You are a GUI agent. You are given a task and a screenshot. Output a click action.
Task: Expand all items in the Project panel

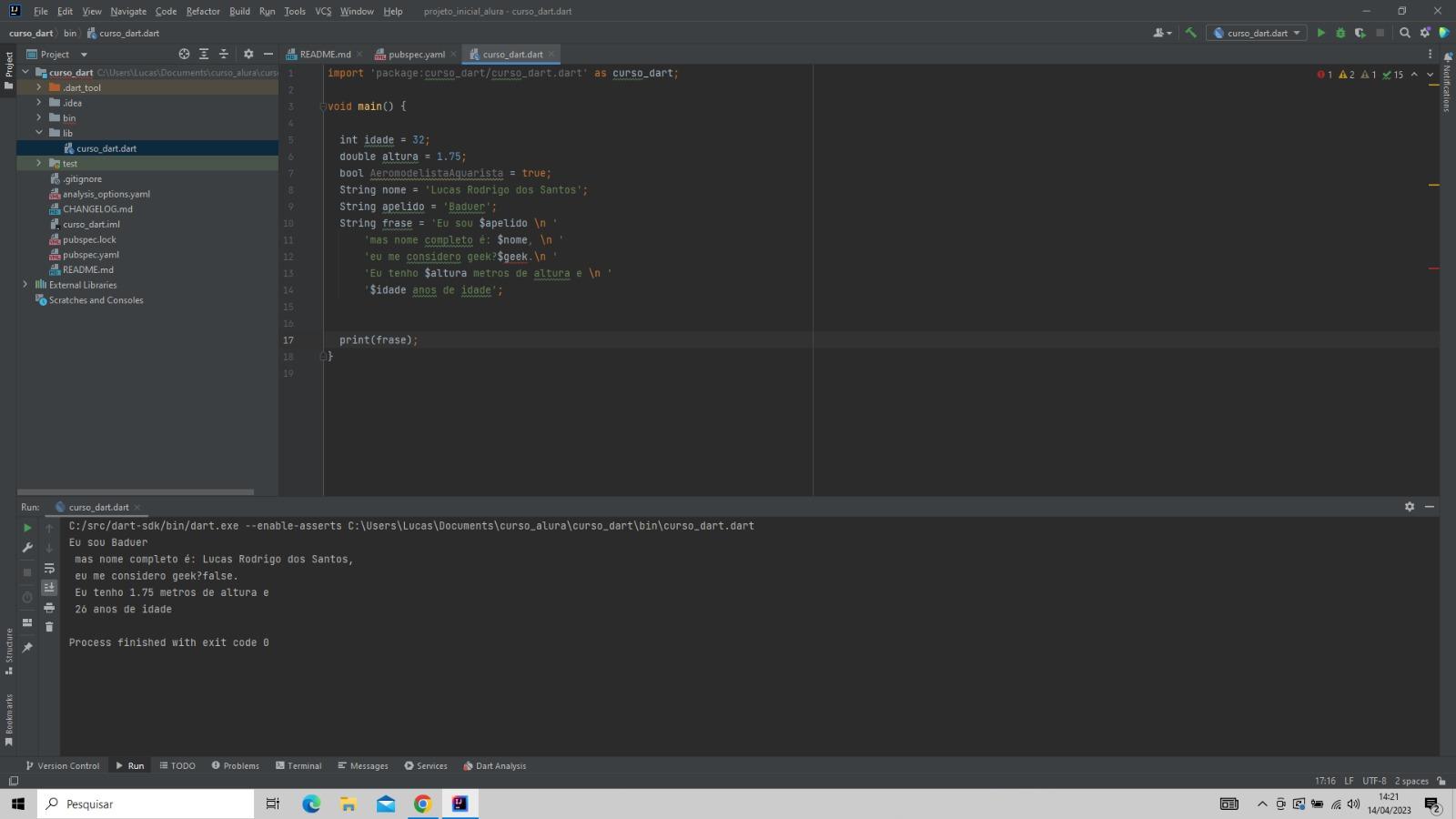point(204,54)
